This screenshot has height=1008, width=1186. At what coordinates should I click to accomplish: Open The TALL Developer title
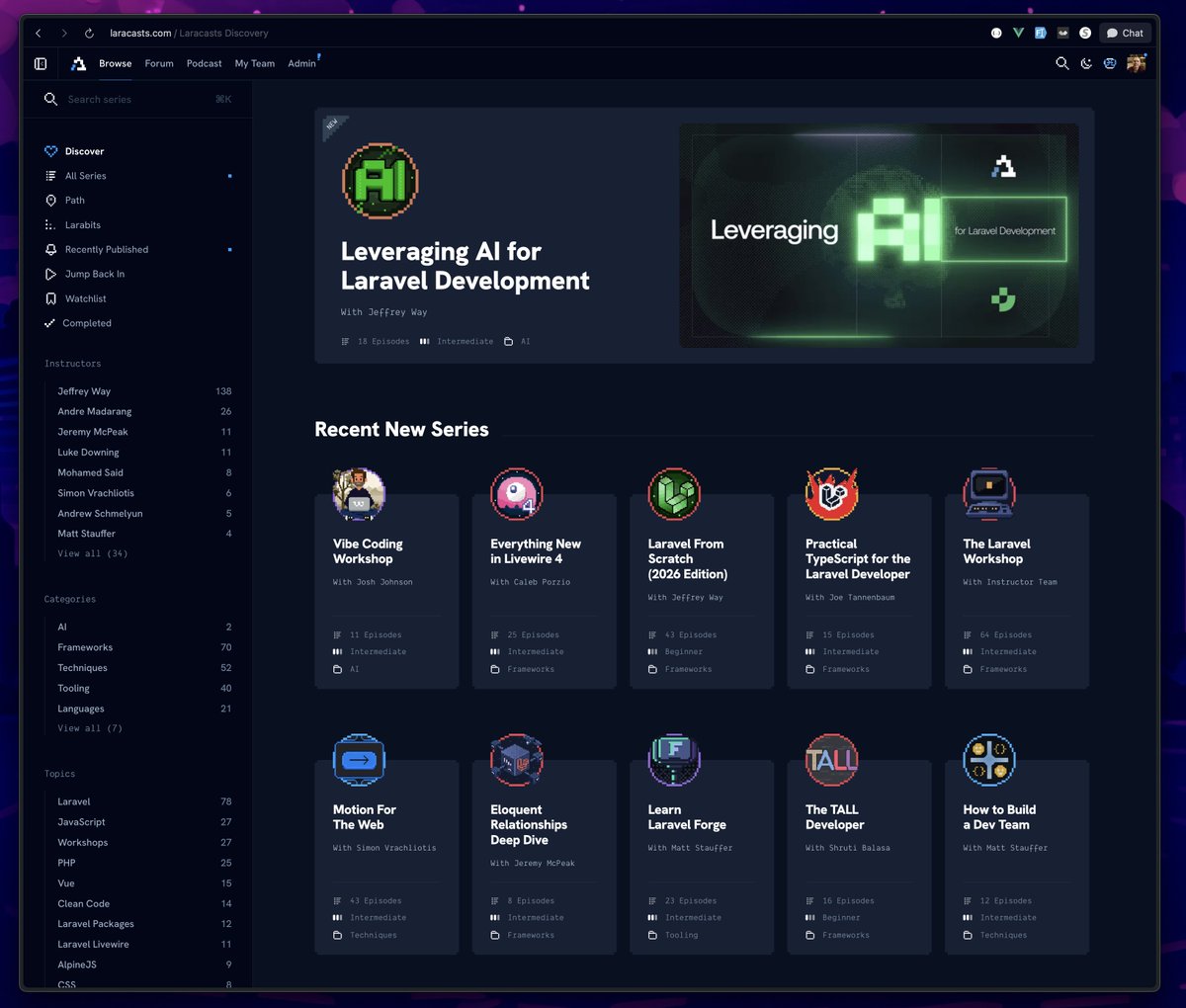coord(835,817)
